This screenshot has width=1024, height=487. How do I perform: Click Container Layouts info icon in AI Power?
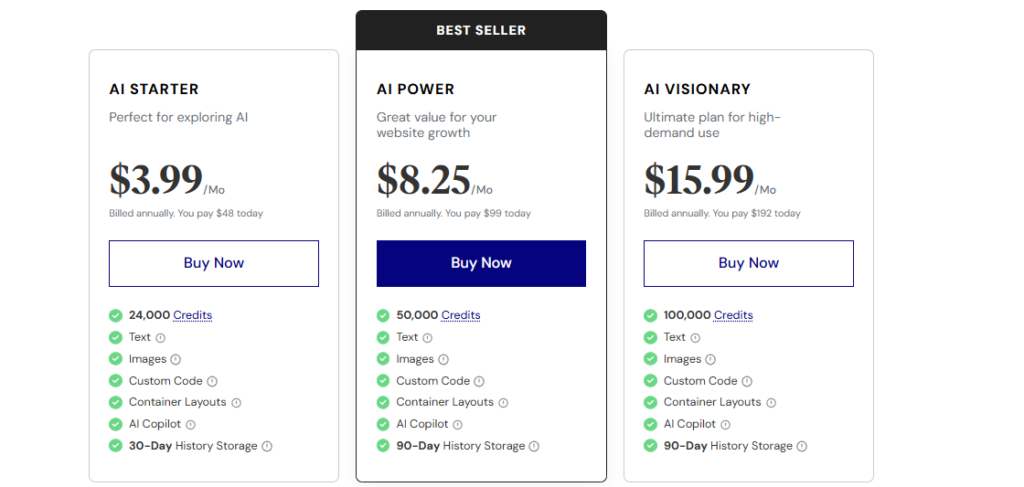coord(504,403)
